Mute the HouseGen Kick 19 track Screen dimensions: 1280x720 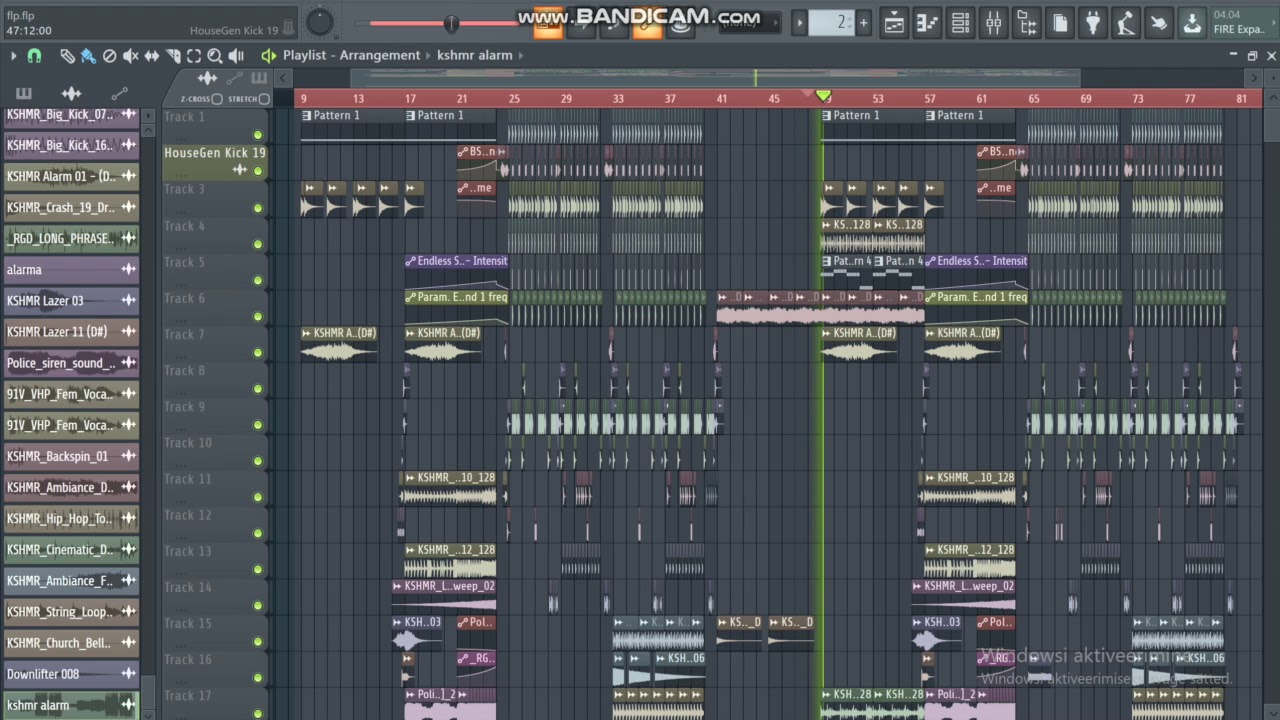(x=258, y=171)
